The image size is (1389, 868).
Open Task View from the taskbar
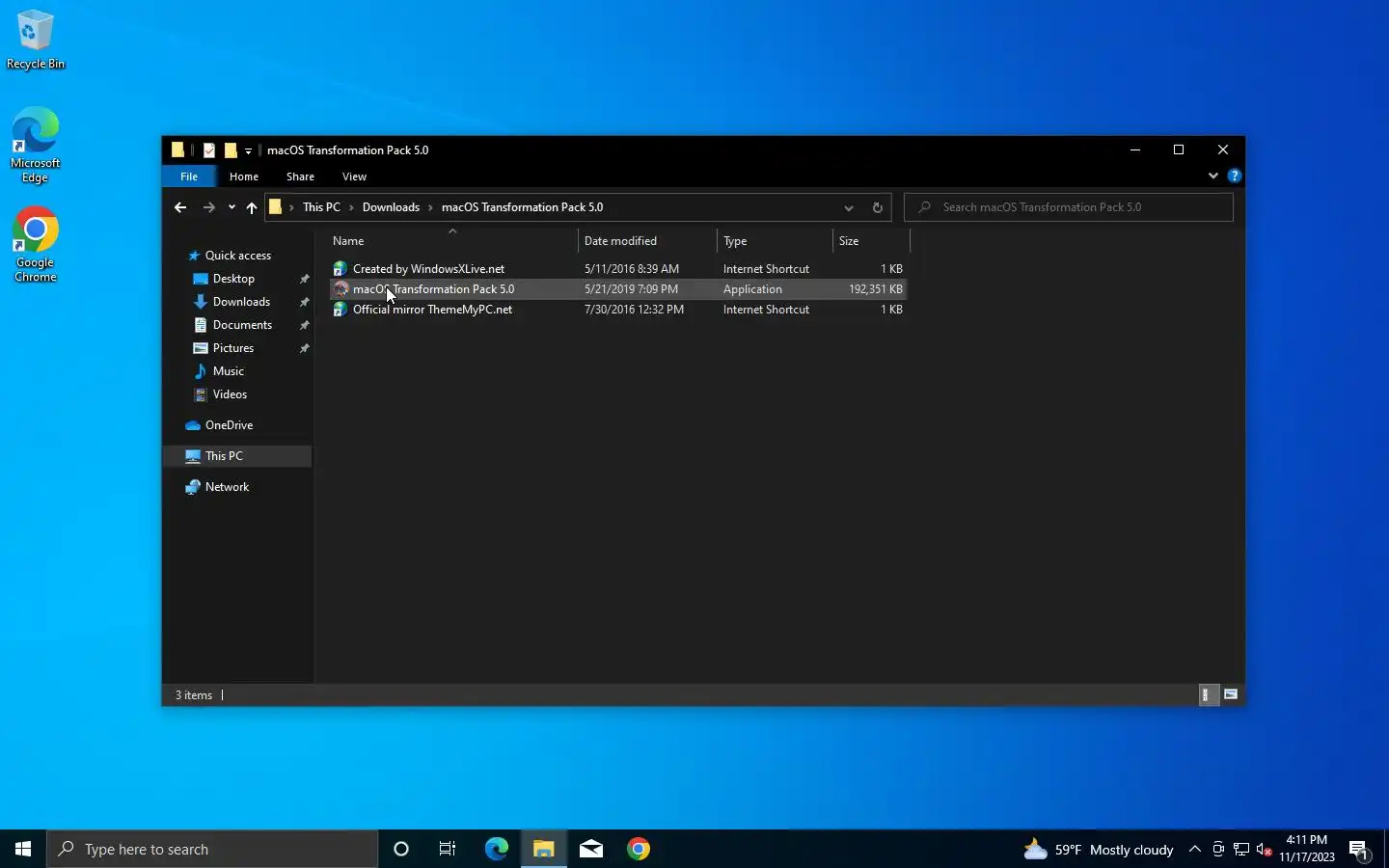tap(448, 849)
